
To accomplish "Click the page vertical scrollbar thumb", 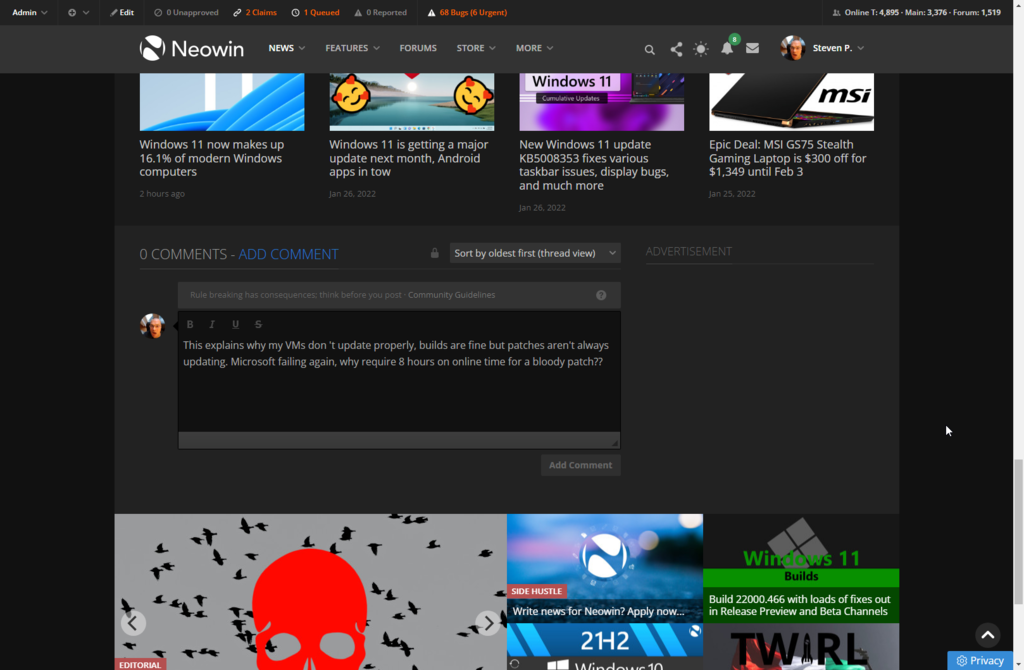I will (x=1018, y=532).
